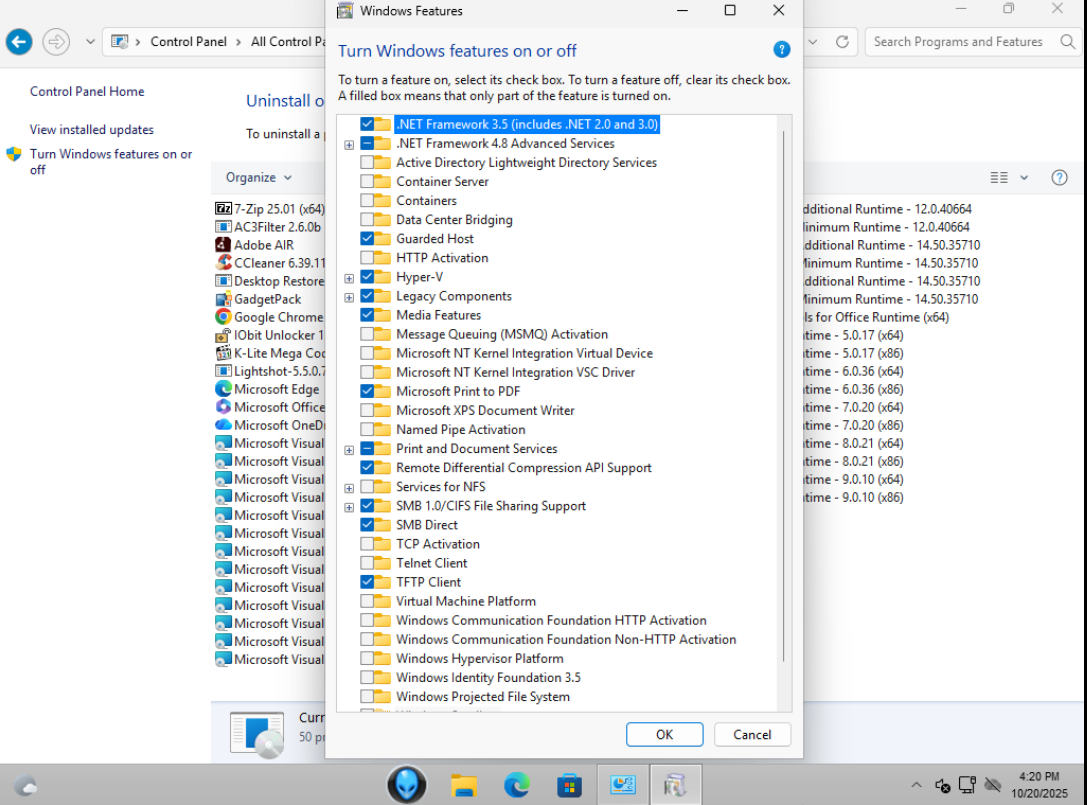
Task: Open File Explorer from the taskbar
Action: click(x=464, y=785)
